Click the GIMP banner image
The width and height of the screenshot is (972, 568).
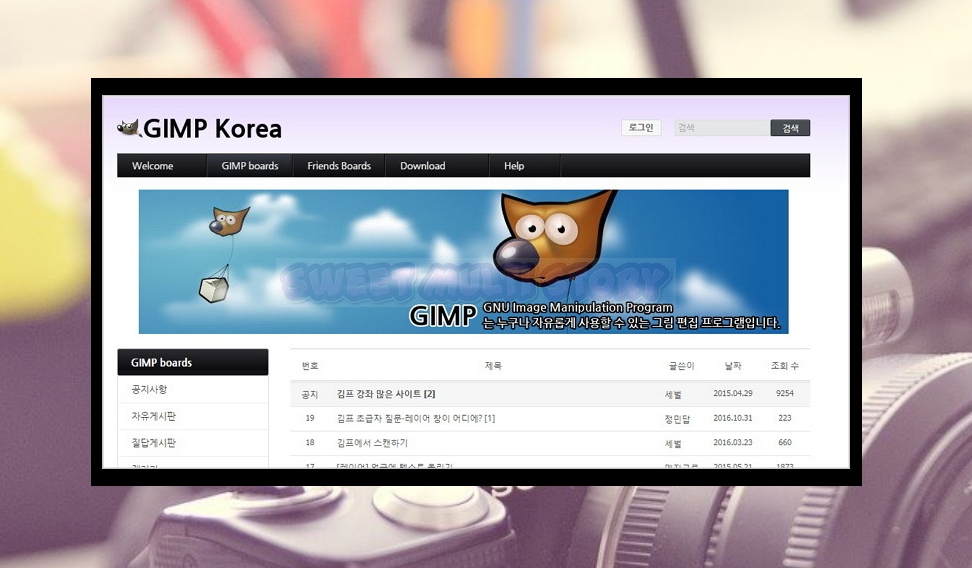(464, 262)
